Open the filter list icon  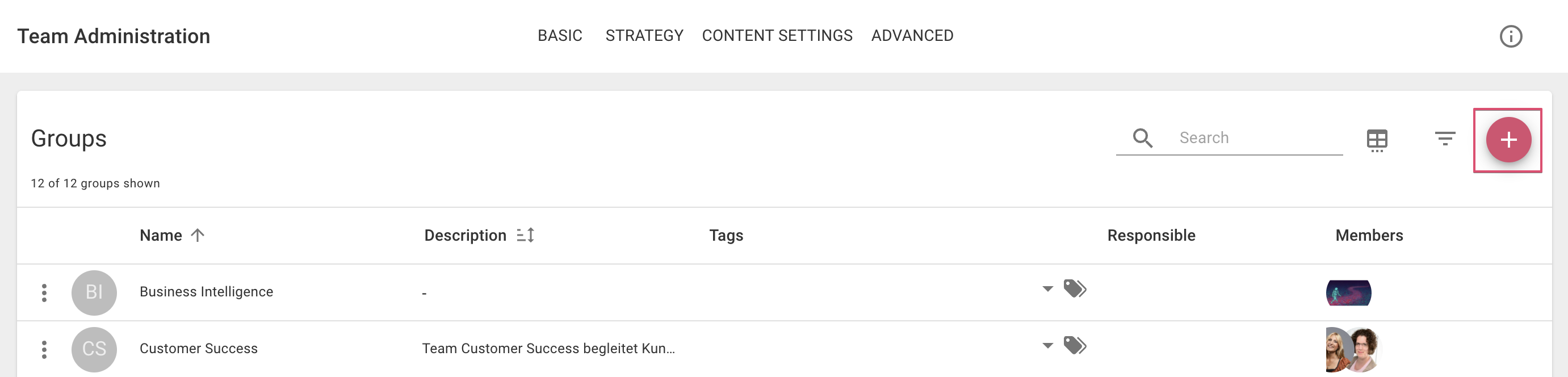pos(1444,139)
